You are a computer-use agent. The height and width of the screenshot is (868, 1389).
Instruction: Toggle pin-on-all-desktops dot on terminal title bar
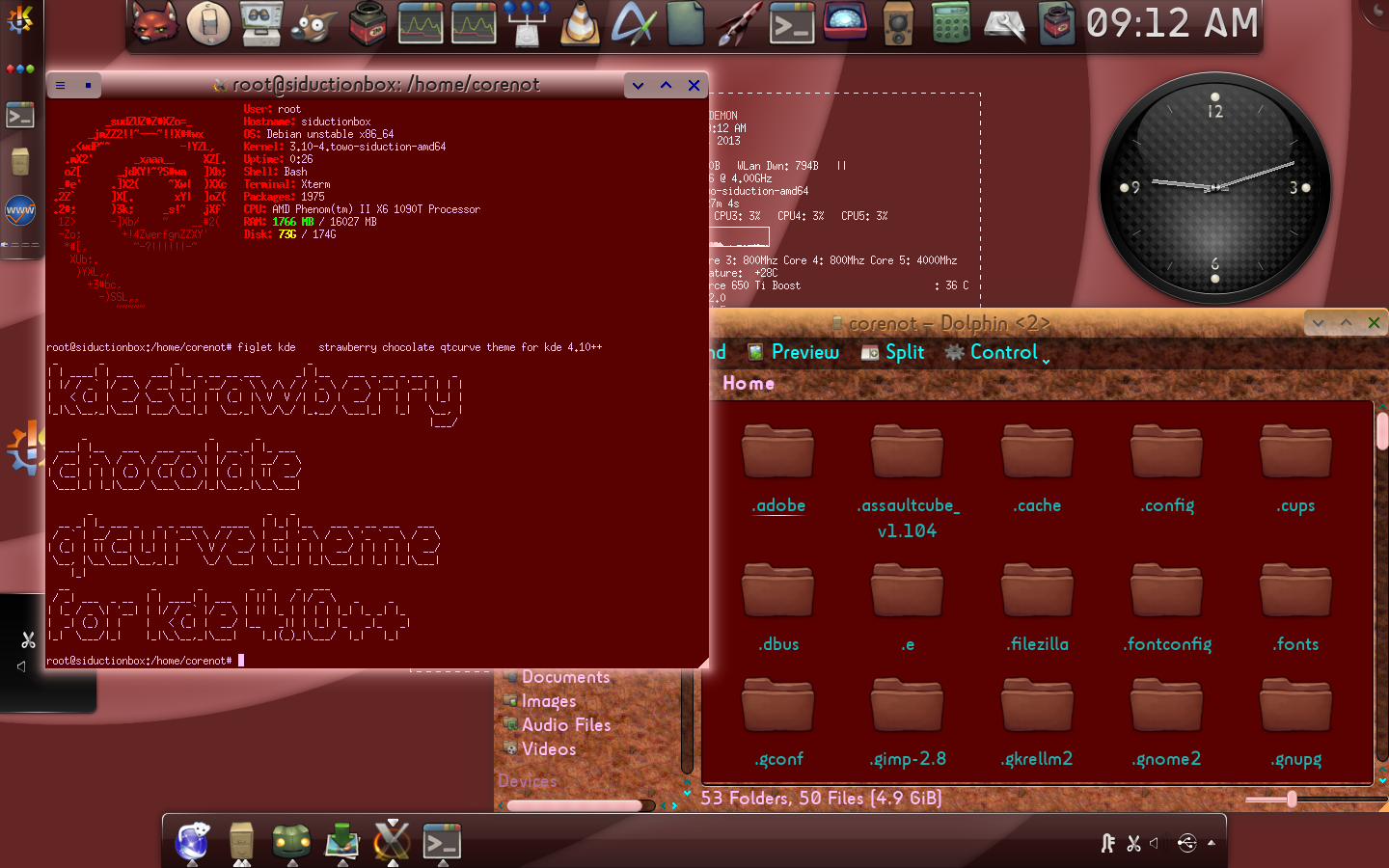88,85
